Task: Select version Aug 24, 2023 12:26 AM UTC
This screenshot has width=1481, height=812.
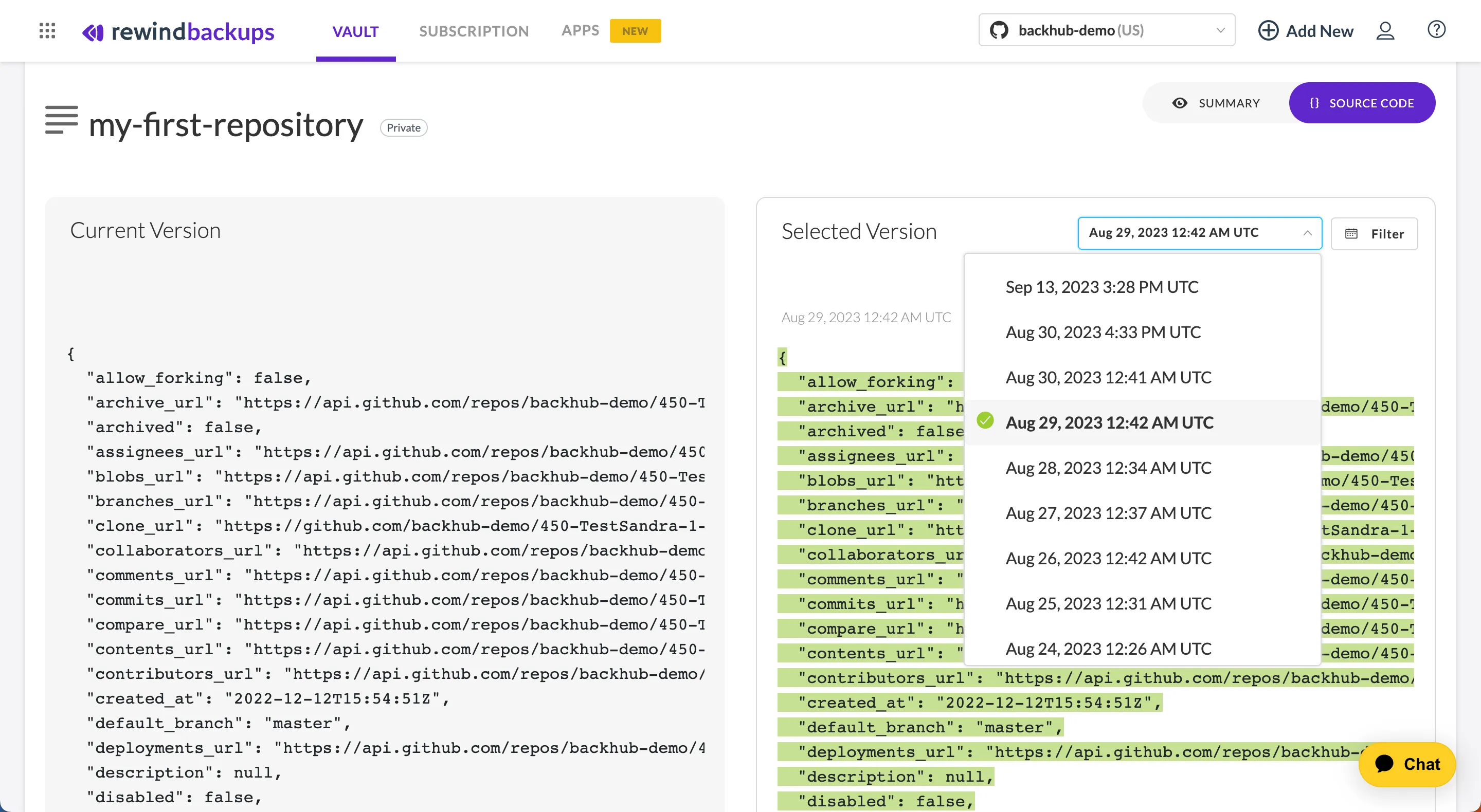Action: pos(1142,649)
